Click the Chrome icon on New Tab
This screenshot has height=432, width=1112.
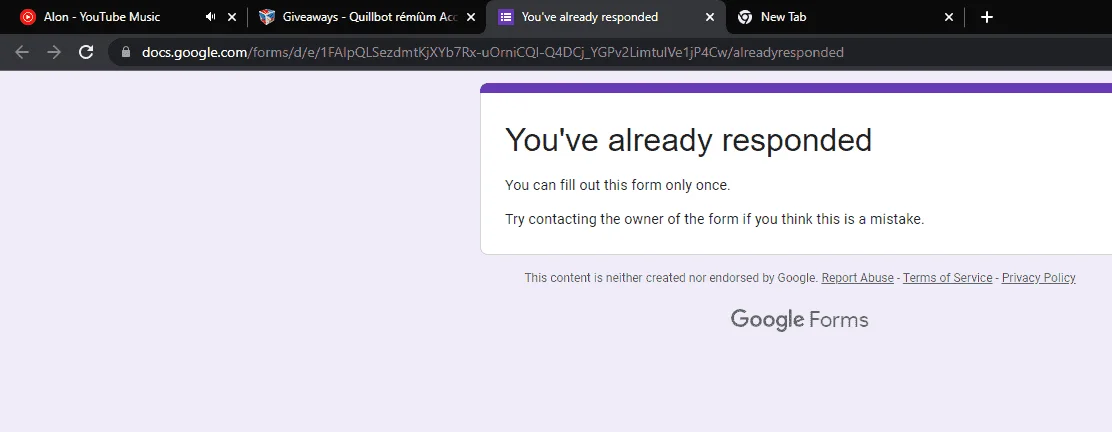[x=745, y=17]
